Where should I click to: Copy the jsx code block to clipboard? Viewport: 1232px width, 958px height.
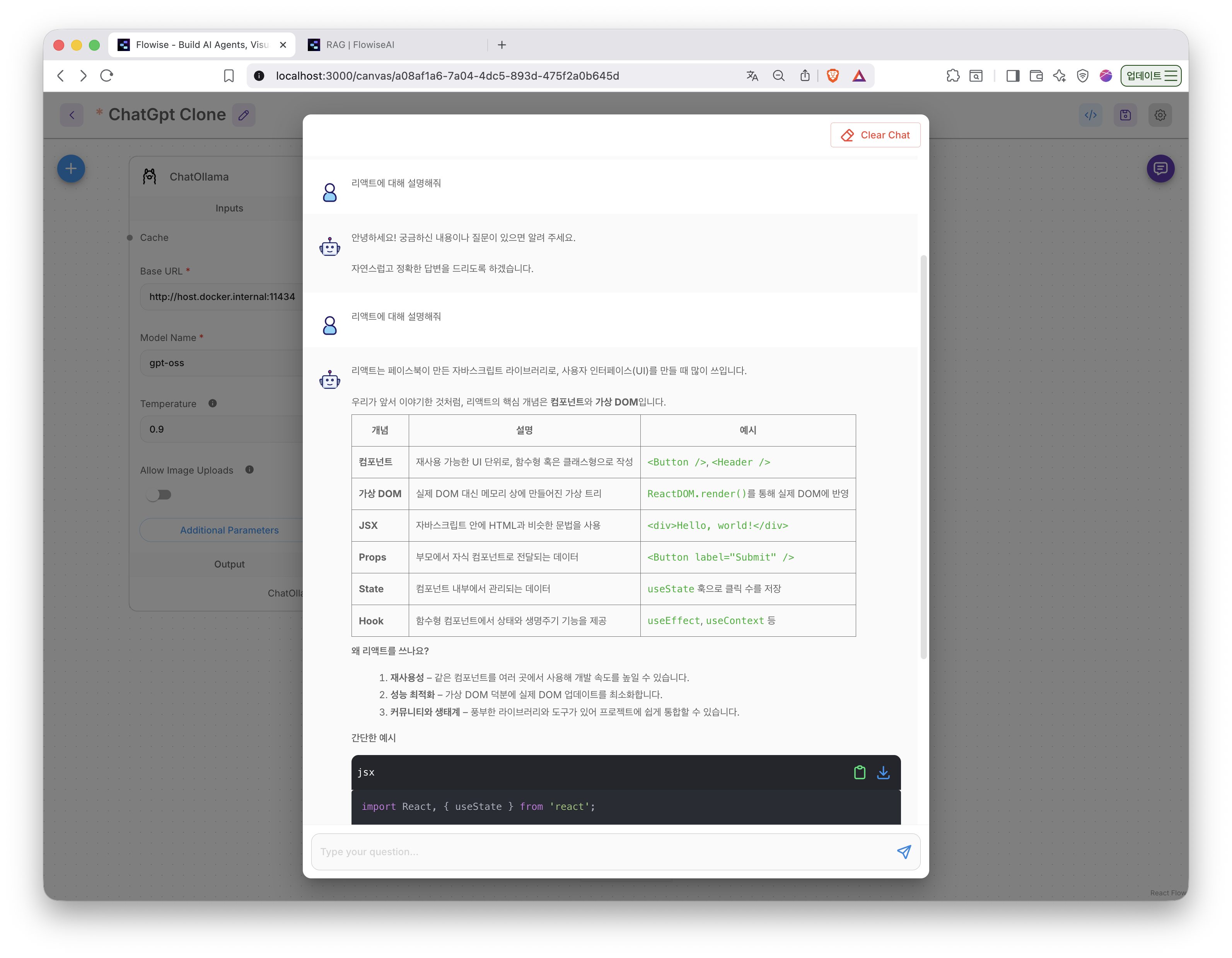[859, 772]
